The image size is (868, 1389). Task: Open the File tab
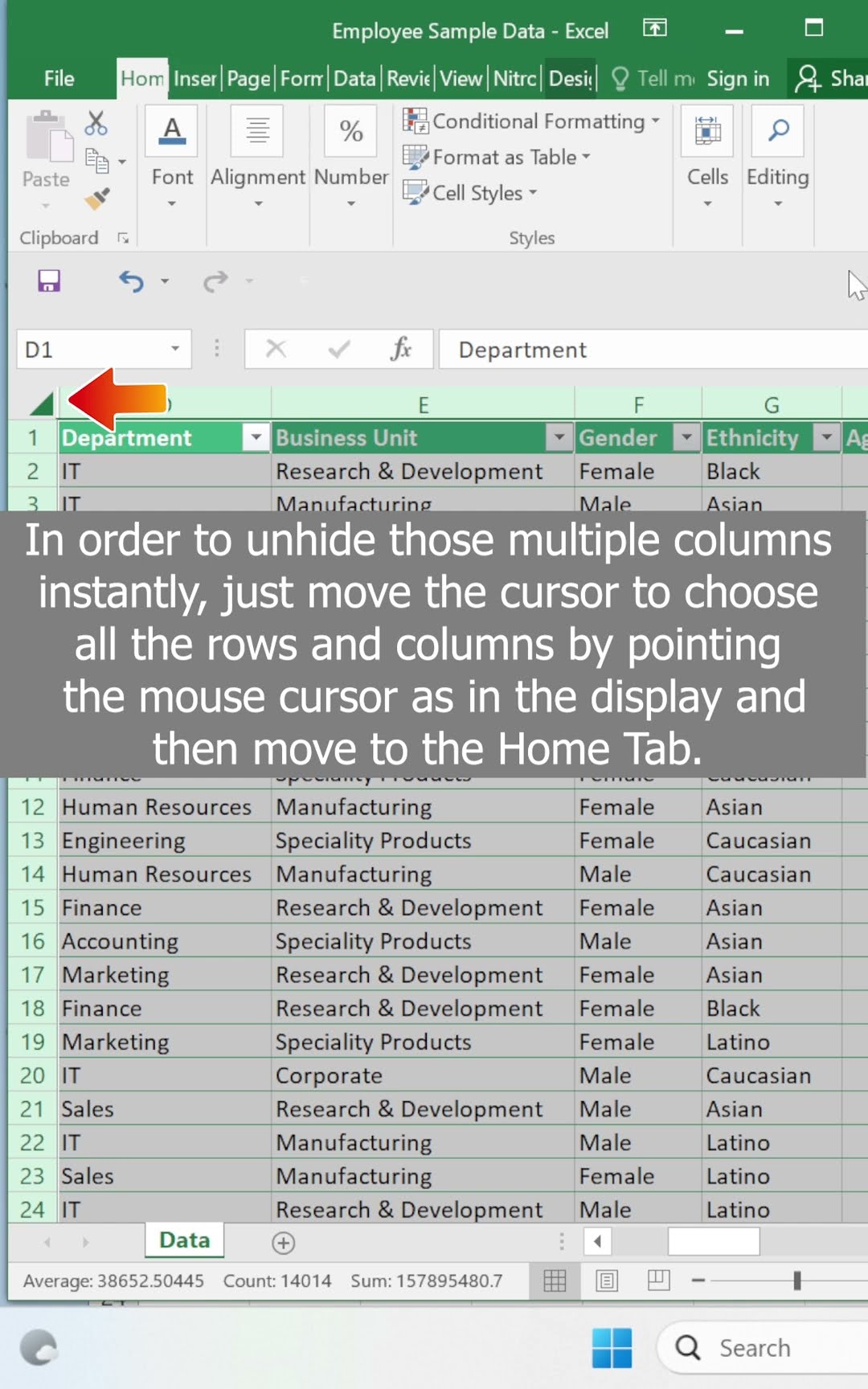tap(59, 78)
